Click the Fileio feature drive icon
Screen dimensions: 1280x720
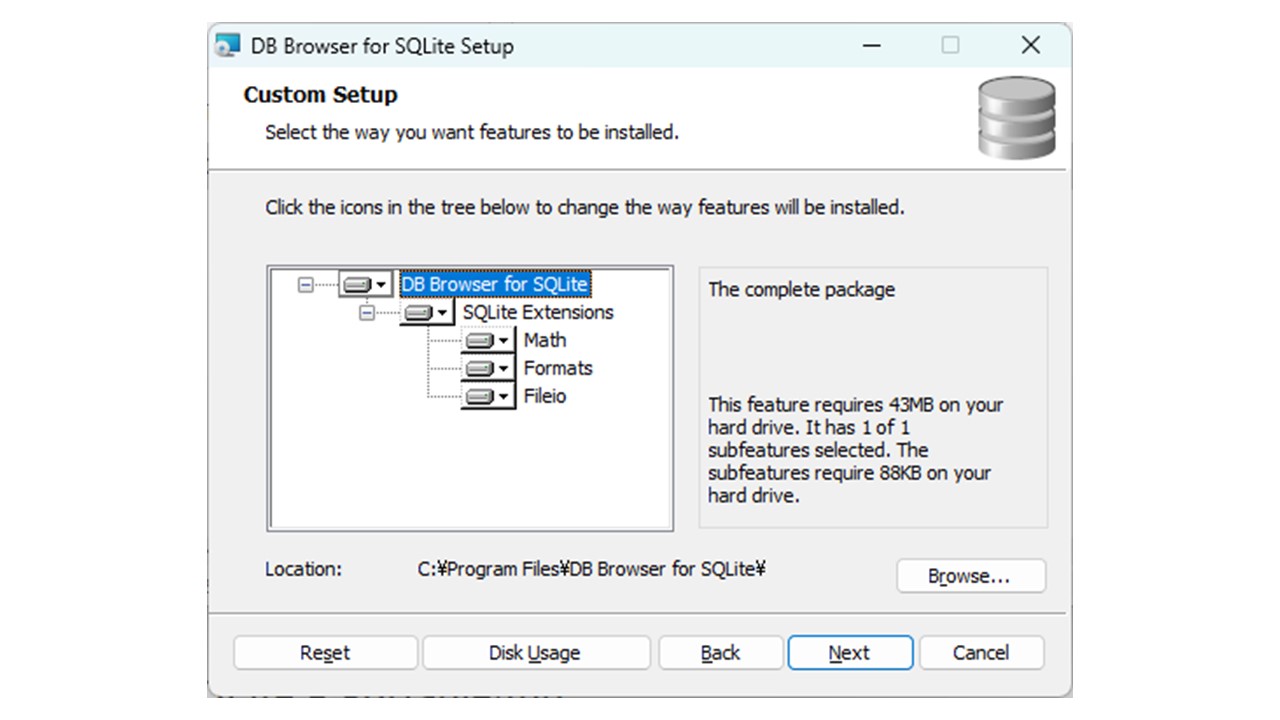[x=479, y=396]
